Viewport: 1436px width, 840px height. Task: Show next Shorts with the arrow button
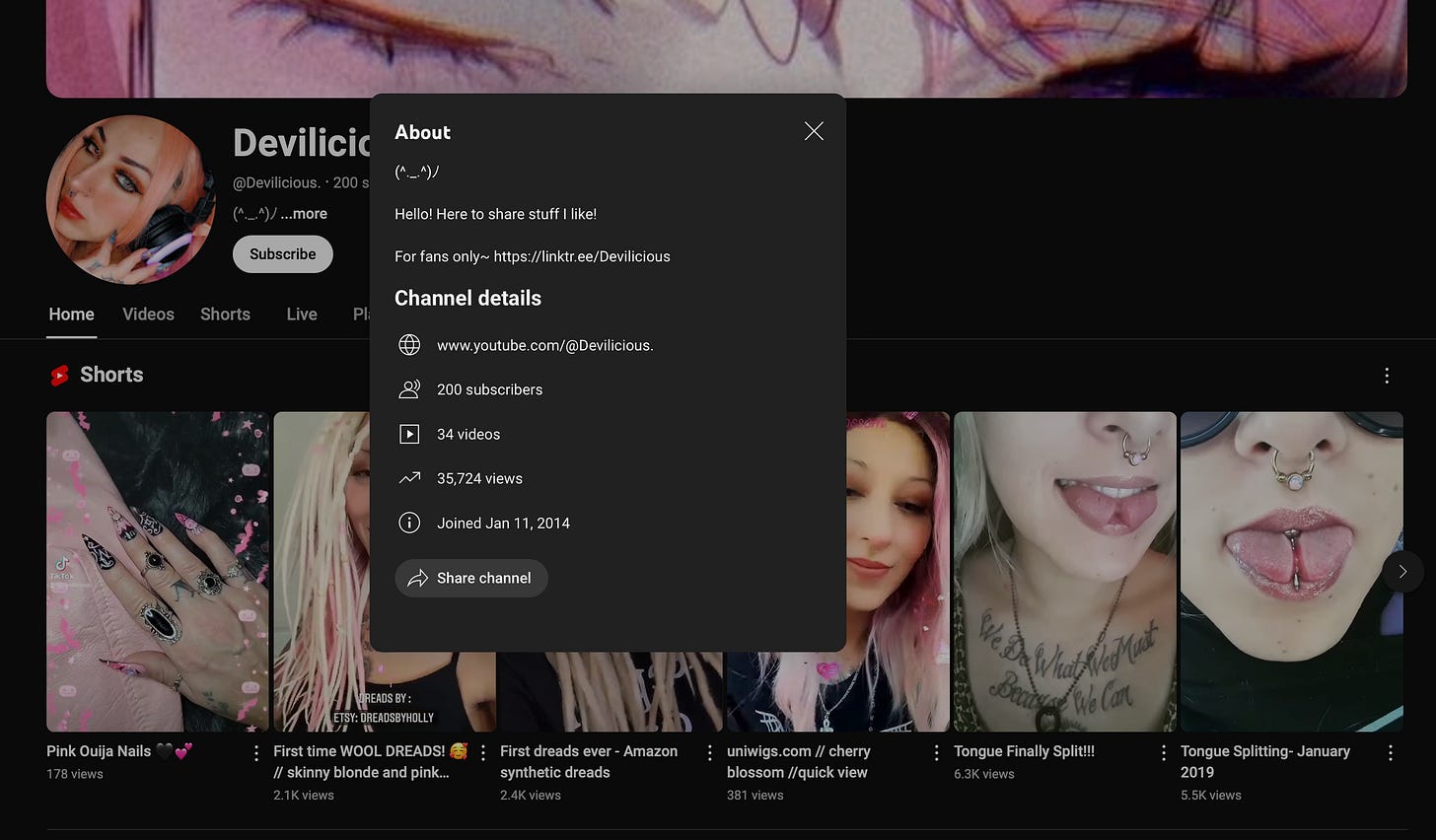click(x=1402, y=572)
